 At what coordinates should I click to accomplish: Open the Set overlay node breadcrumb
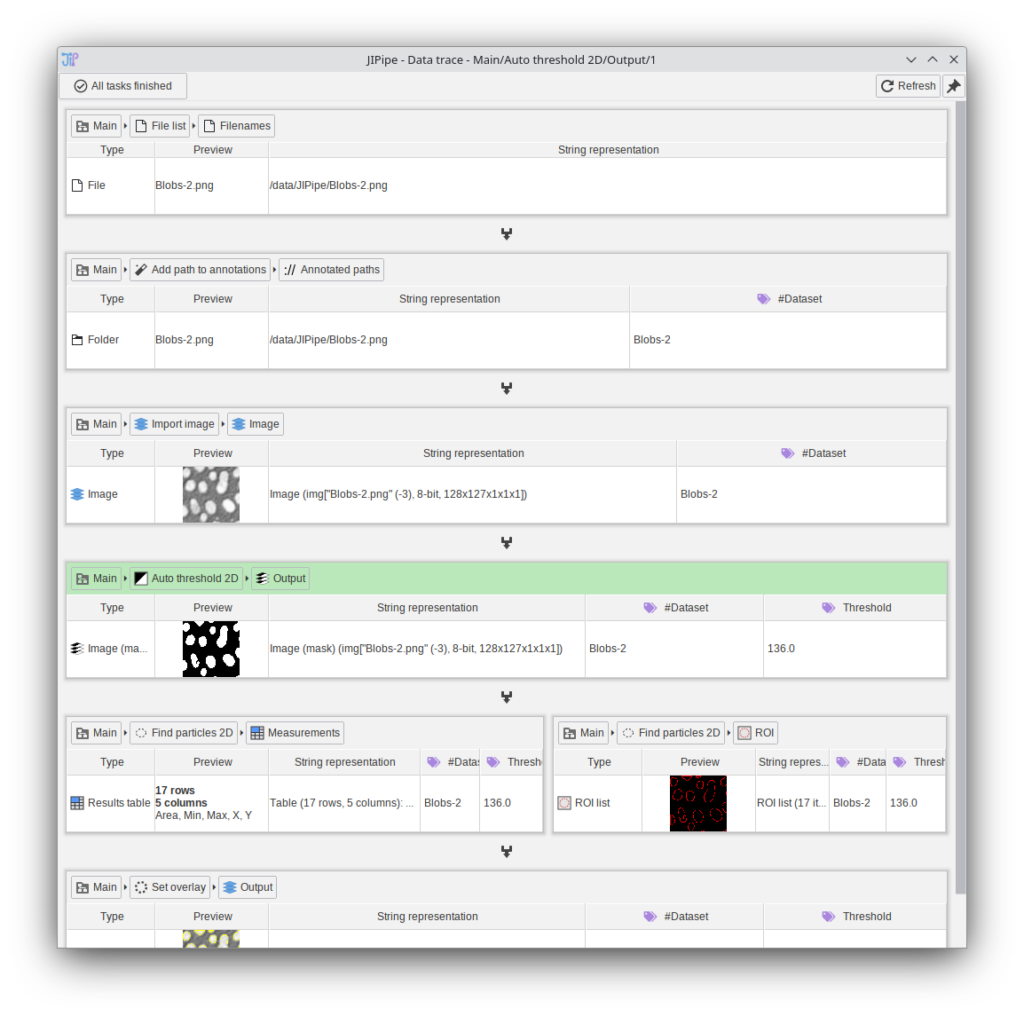click(x=170, y=887)
